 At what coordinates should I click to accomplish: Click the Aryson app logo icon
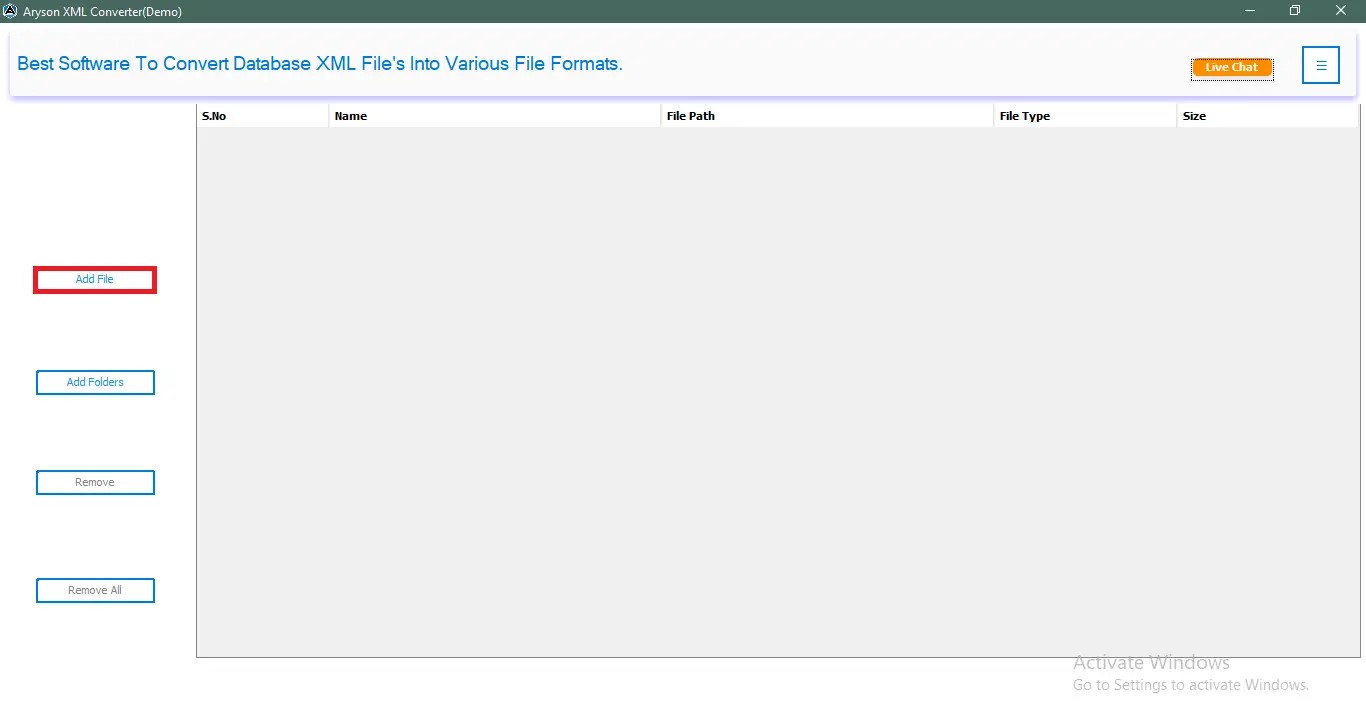click(x=10, y=11)
